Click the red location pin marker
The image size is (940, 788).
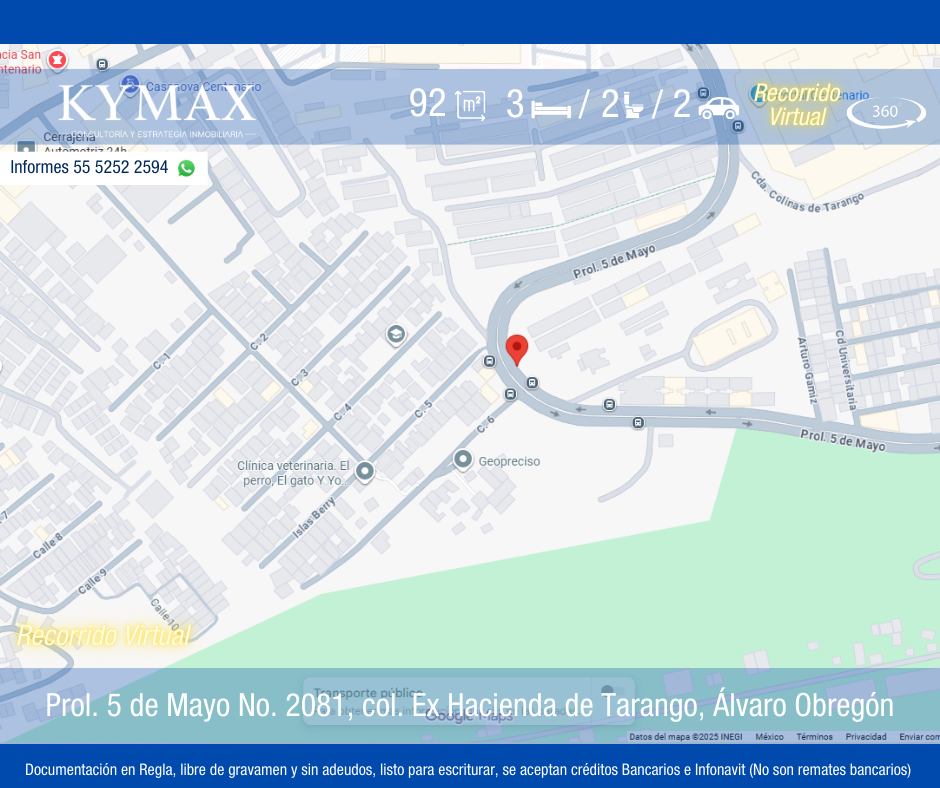point(517,350)
